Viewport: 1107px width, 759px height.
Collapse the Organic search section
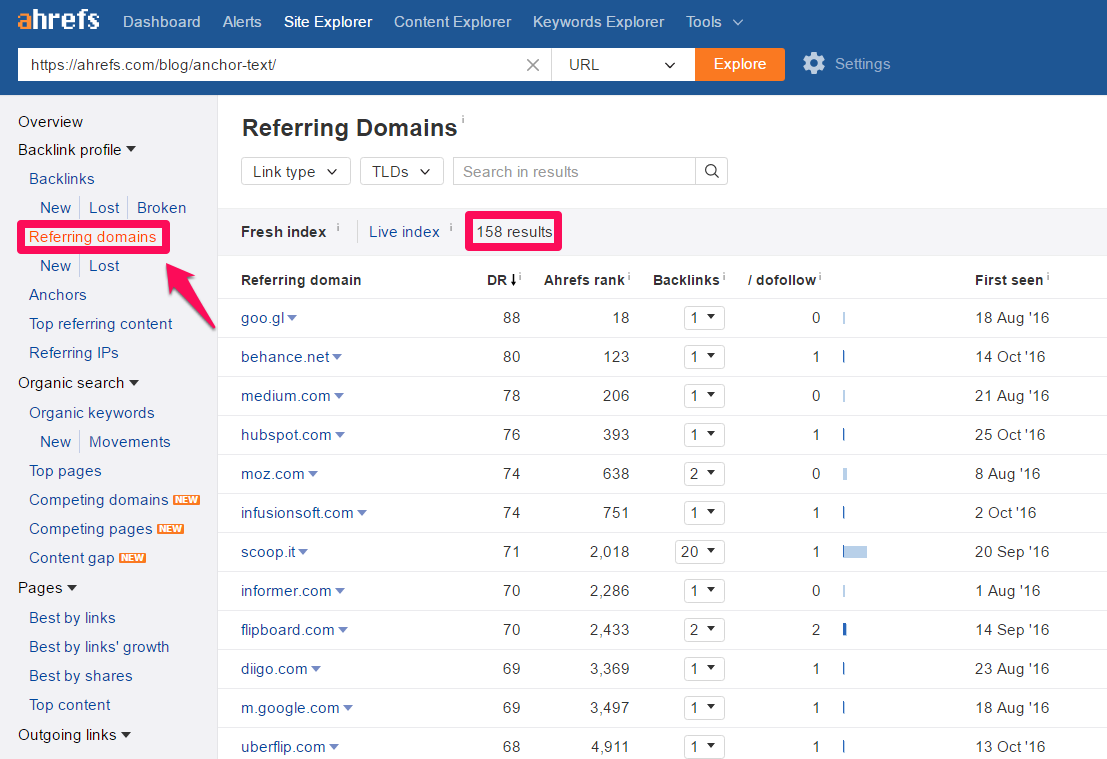[x=78, y=383]
